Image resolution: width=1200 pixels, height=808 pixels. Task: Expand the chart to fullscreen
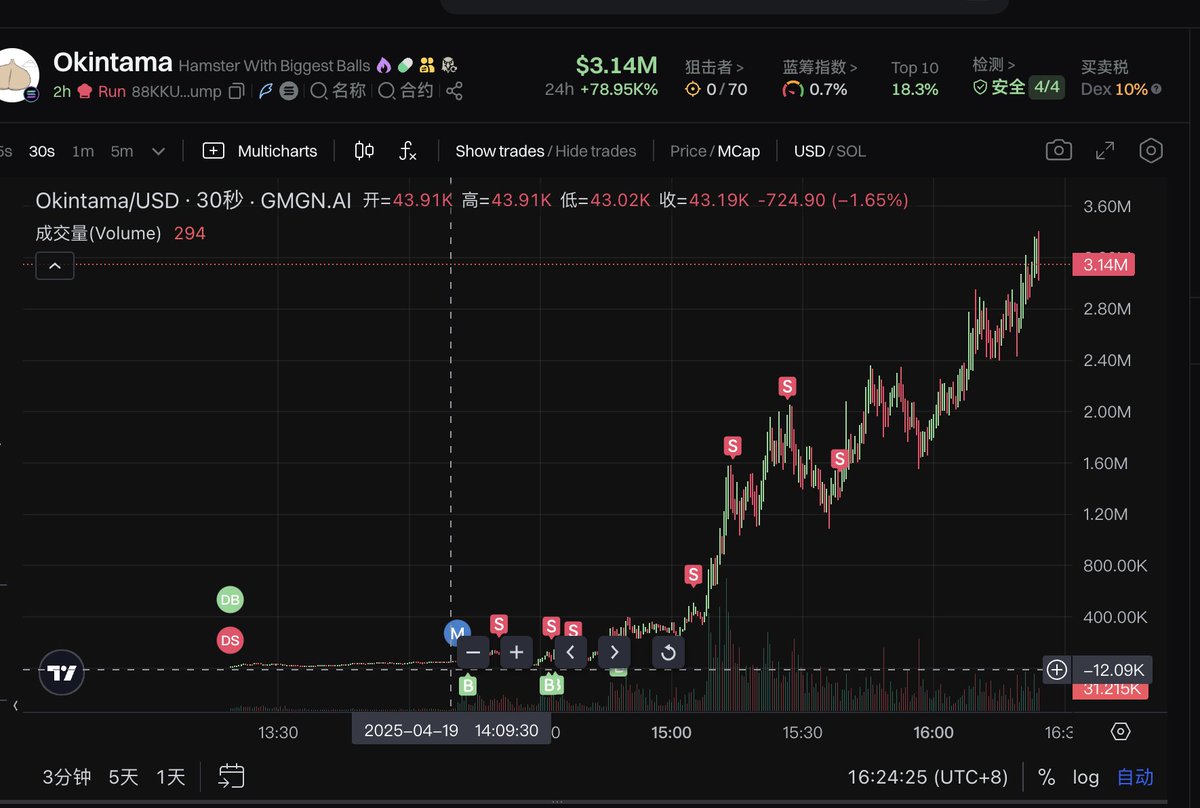pyautogui.click(x=1105, y=151)
